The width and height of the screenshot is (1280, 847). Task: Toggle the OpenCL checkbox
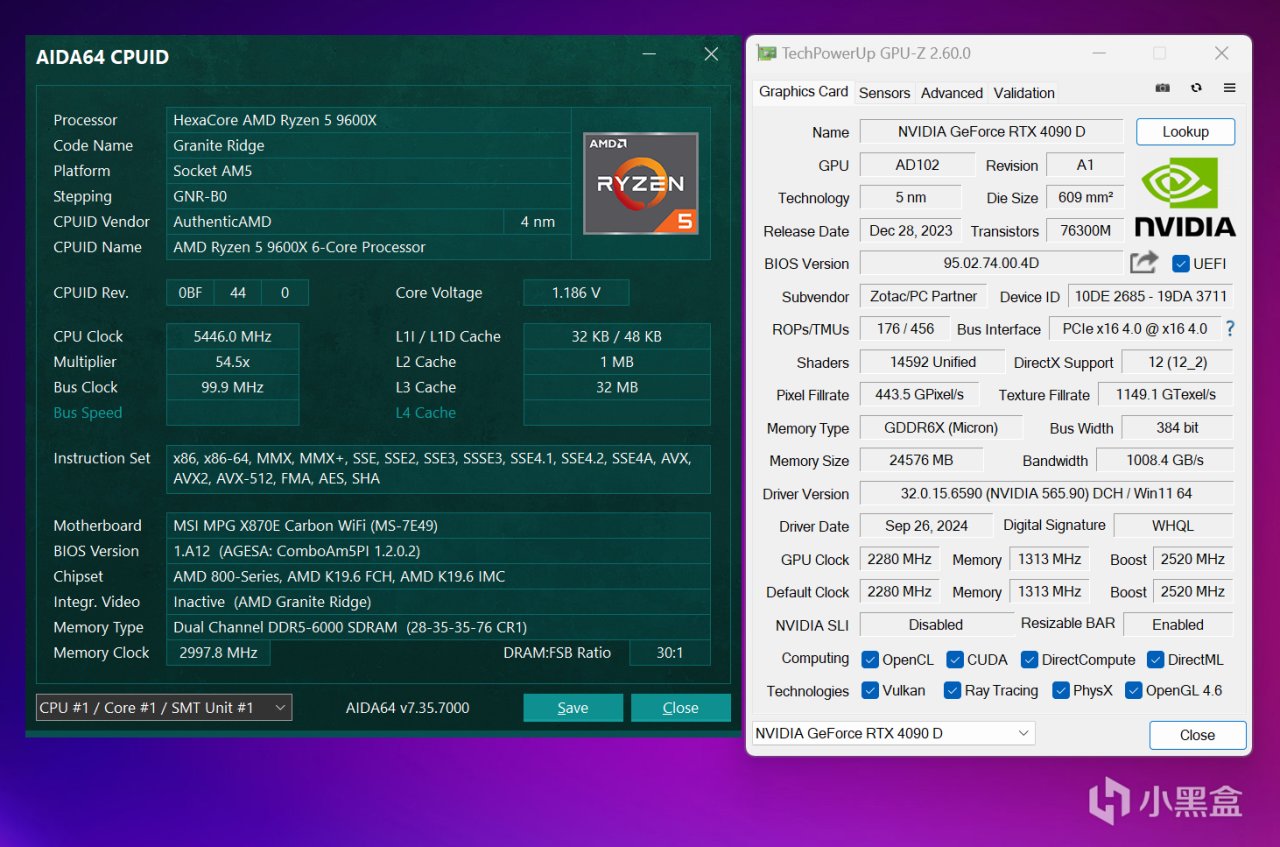pyautogui.click(x=870, y=659)
